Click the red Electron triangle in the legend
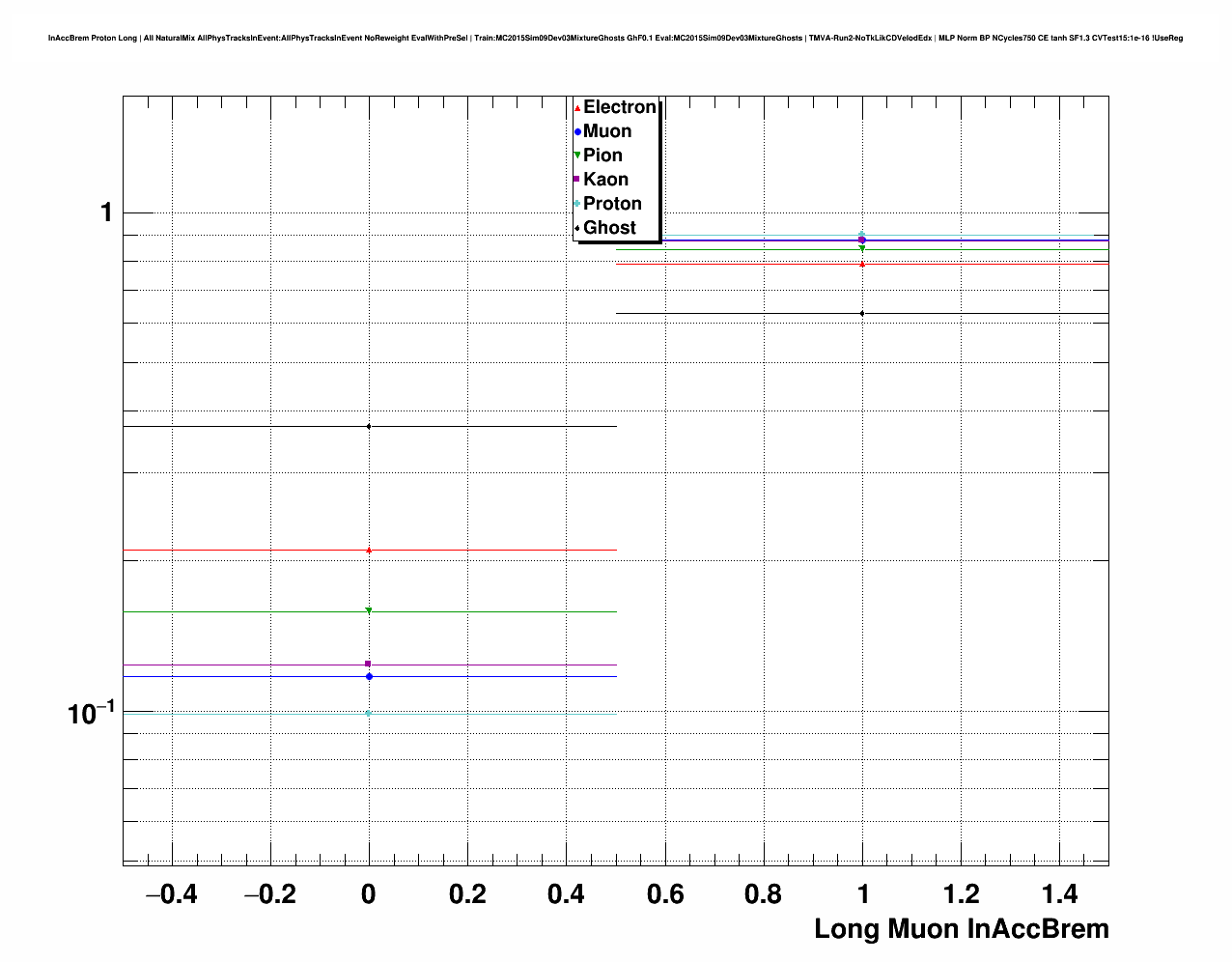 point(577,108)
